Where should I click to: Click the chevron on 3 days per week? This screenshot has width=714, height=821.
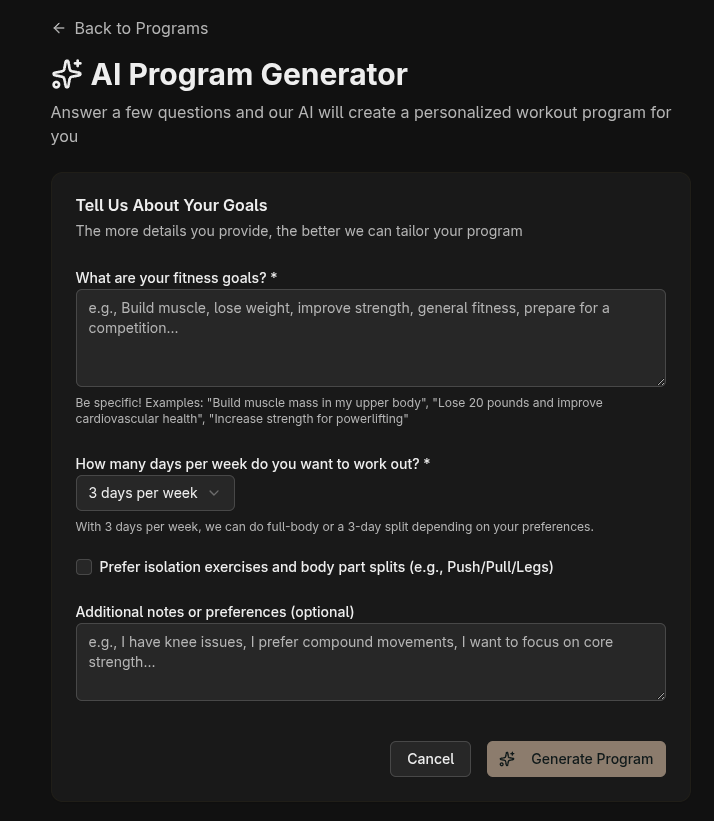tap(214, 493)
